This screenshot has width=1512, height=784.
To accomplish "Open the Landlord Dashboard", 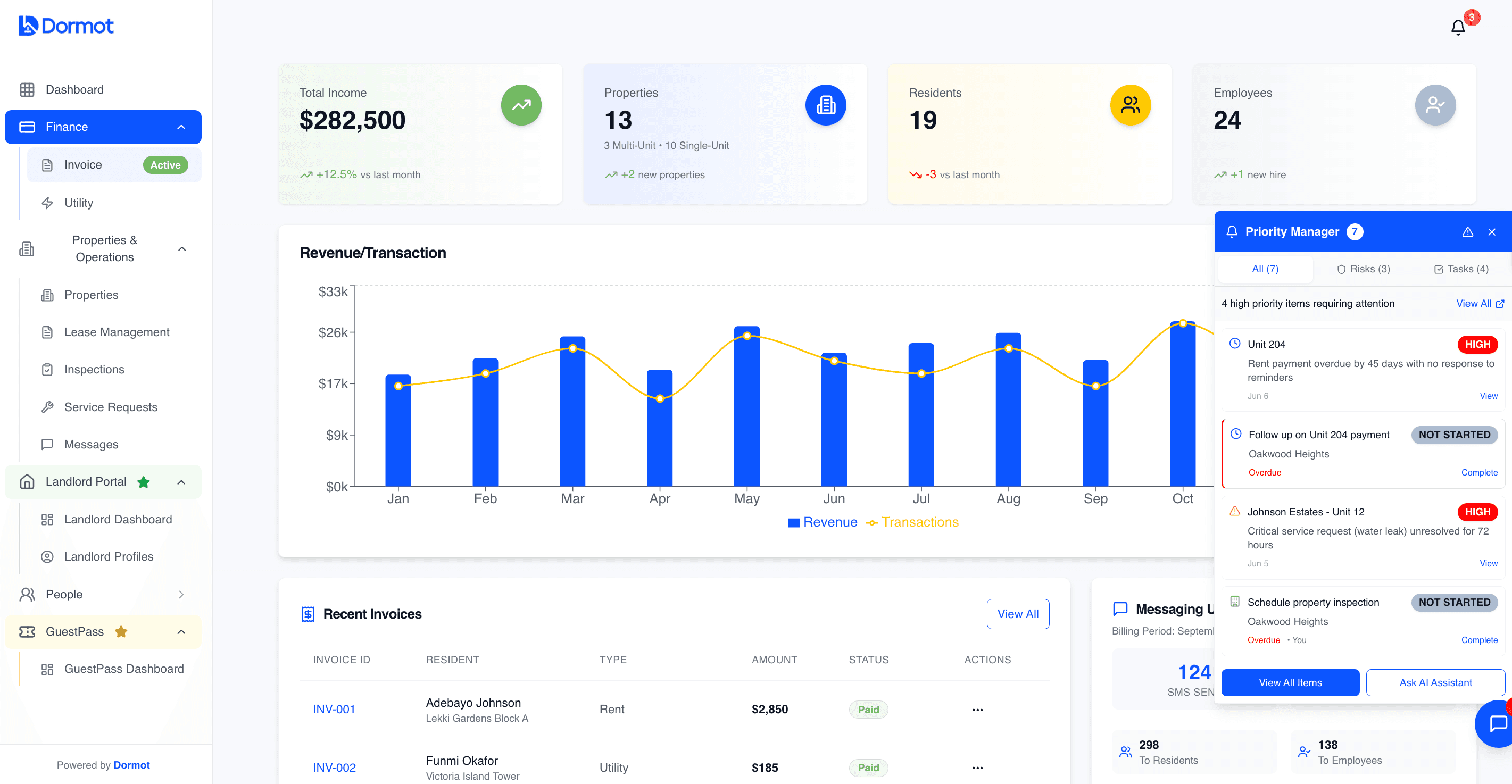I will (x=118, y=519).
